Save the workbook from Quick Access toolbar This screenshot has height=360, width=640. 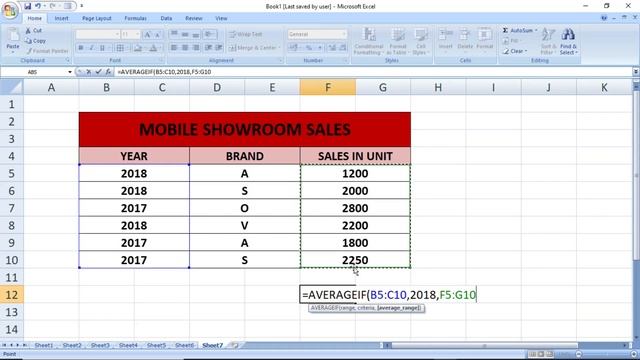pos(27,6)
